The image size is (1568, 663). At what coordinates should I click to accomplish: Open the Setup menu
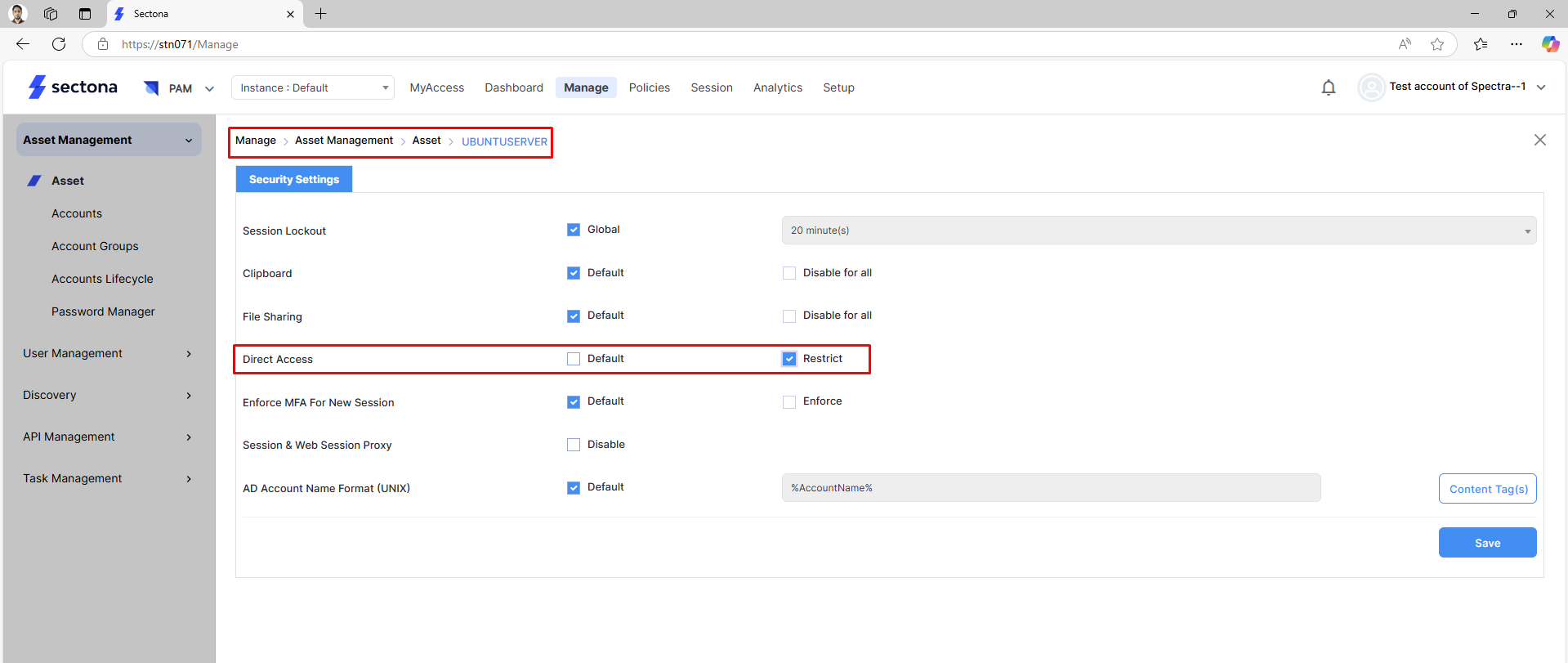coord(838,87)
